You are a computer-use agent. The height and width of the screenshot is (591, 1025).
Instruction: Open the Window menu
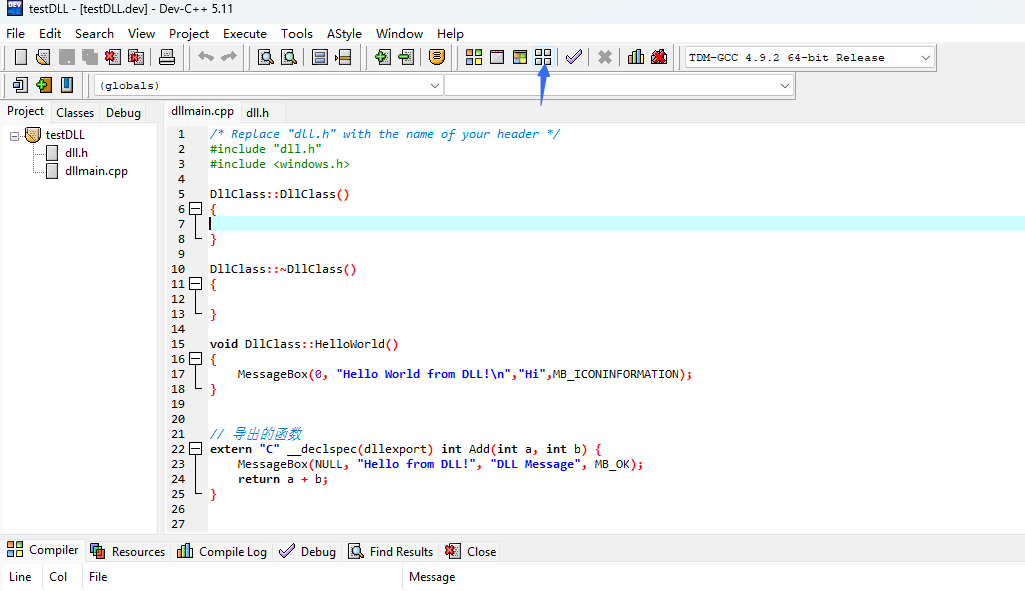pos(399,33)
